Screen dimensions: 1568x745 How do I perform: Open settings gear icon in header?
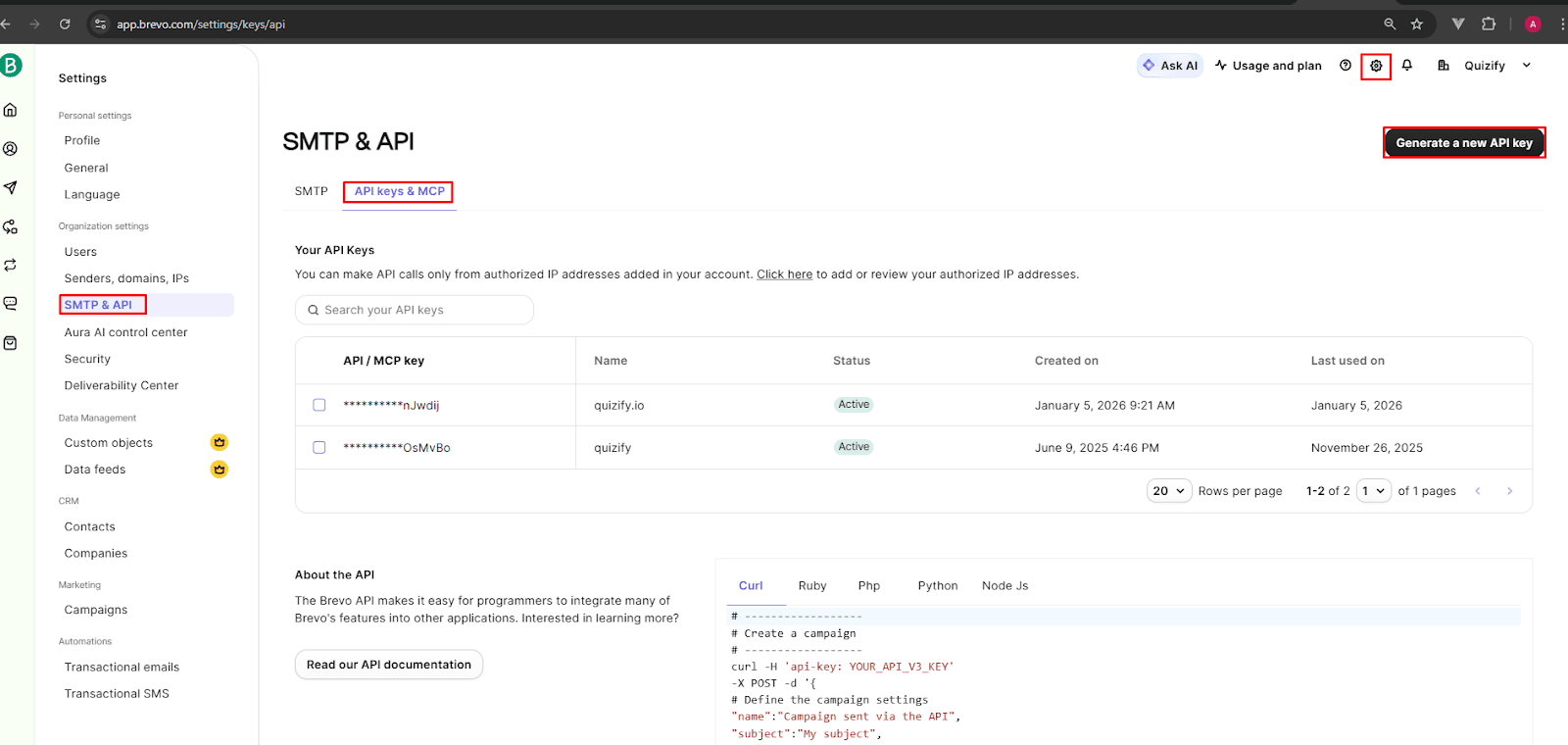coord(1376,66)
